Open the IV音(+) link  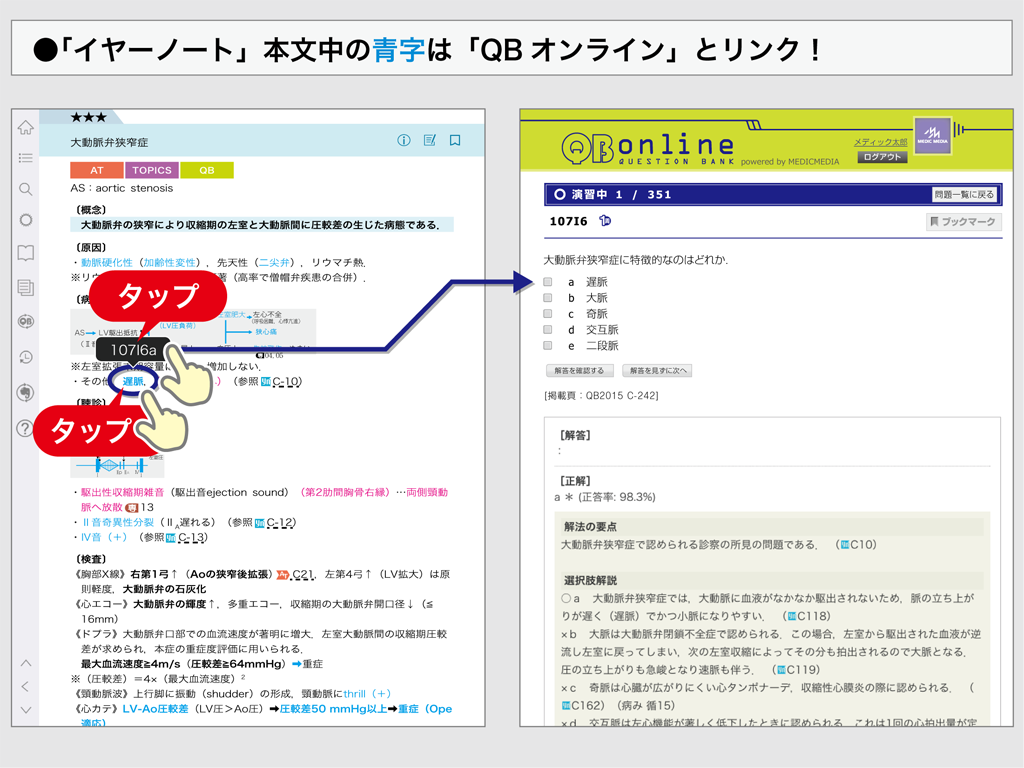coord(104,537)
